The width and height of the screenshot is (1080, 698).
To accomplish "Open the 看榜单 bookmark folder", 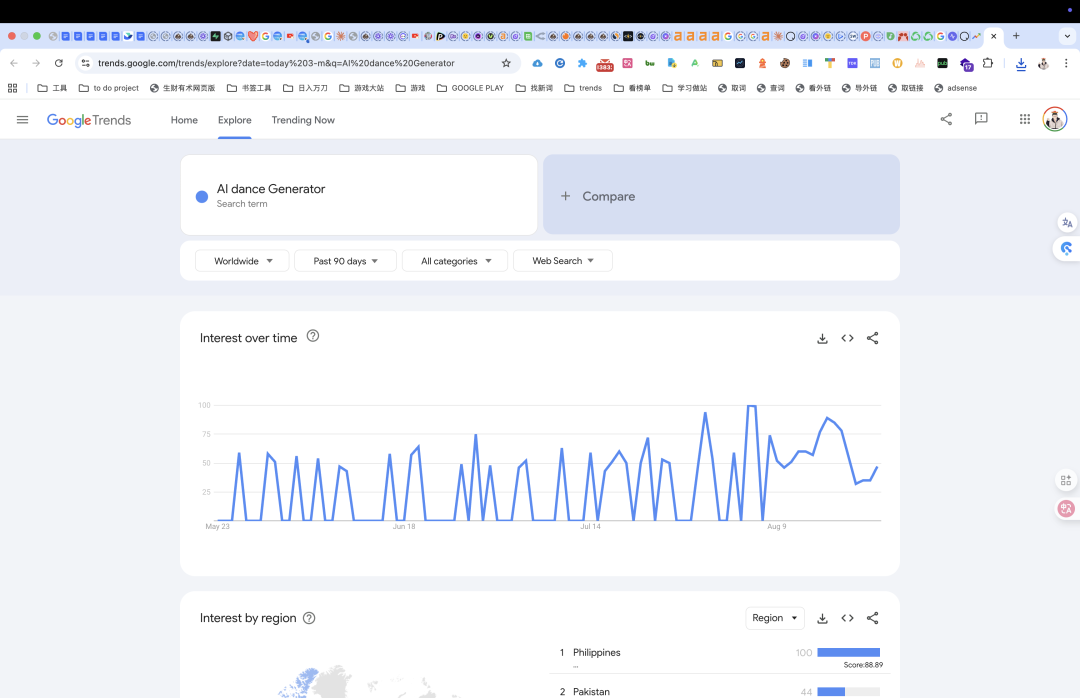I will 632,88.
